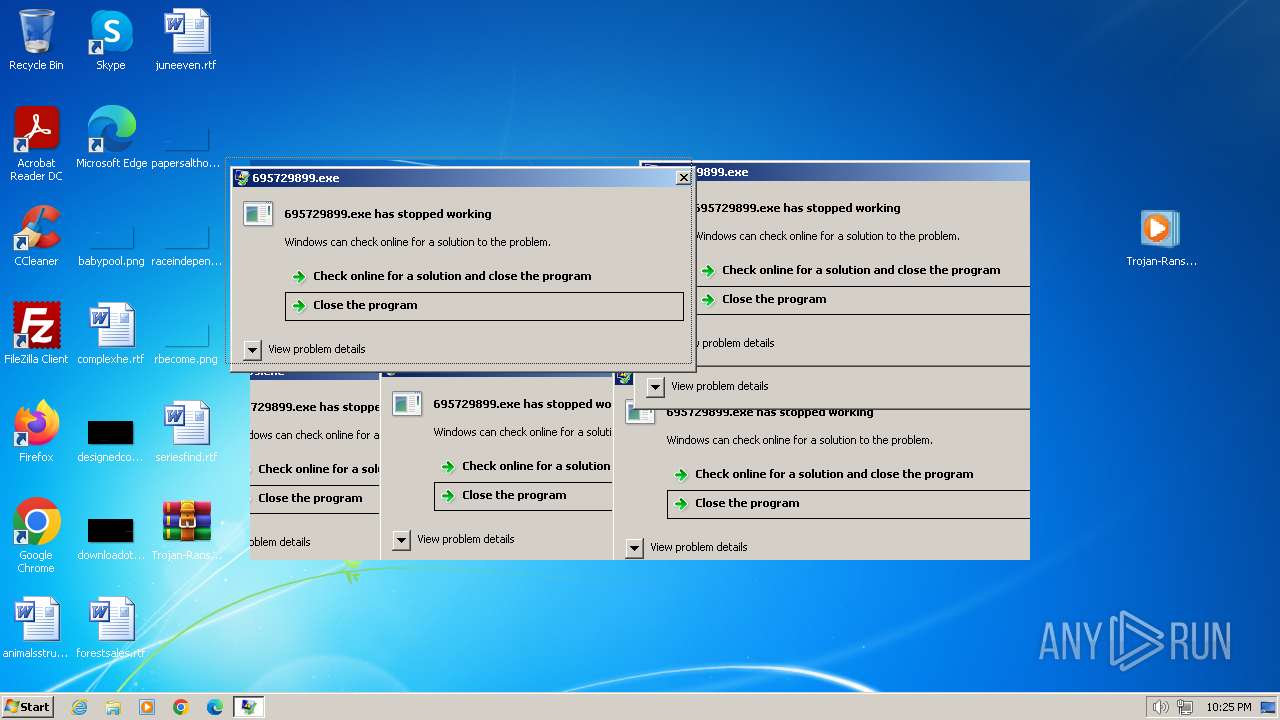
Task: Select the forestsales.rtf file icon
Action: (111, 629)
